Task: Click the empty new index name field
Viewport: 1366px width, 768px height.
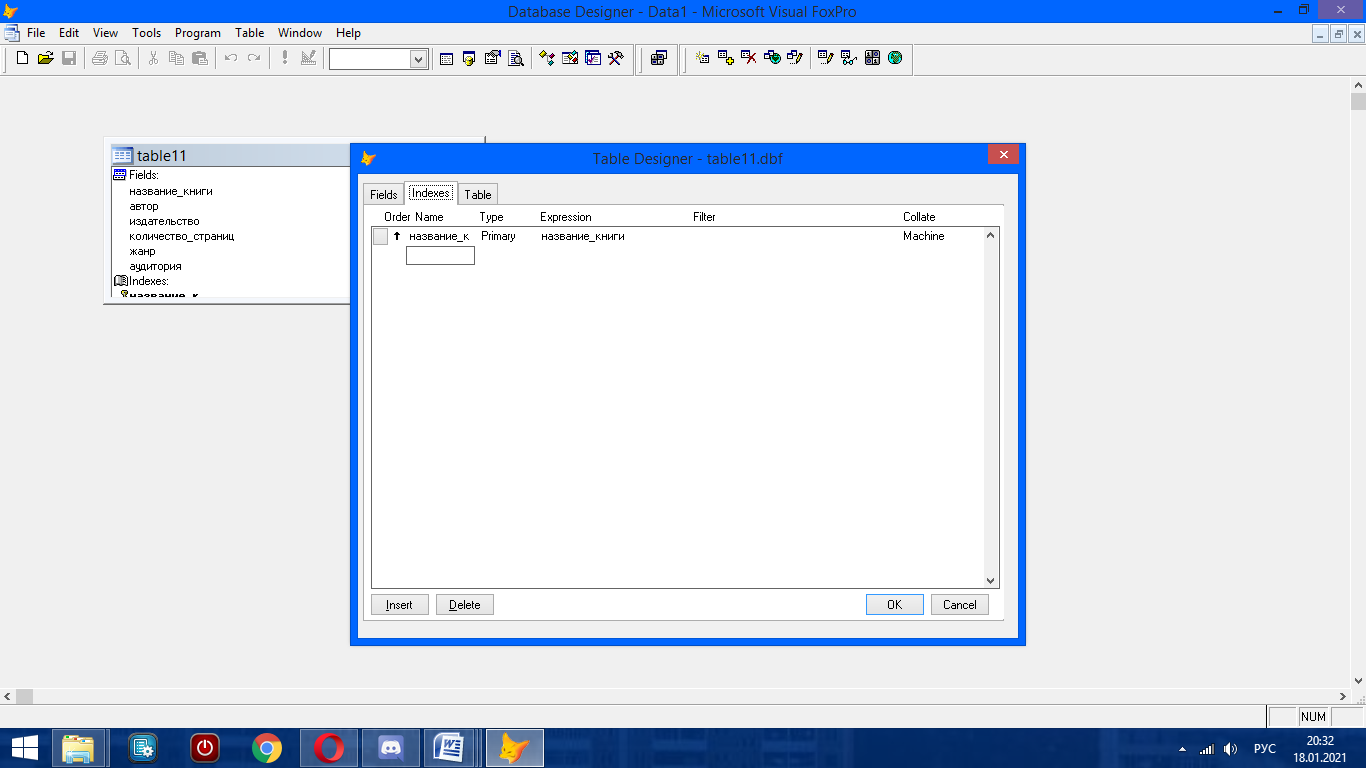Action: [440, 256]
